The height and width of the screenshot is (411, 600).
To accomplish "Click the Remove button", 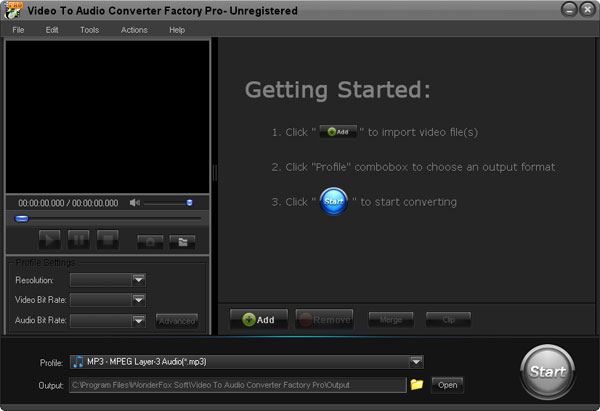I will coord(324,319).
